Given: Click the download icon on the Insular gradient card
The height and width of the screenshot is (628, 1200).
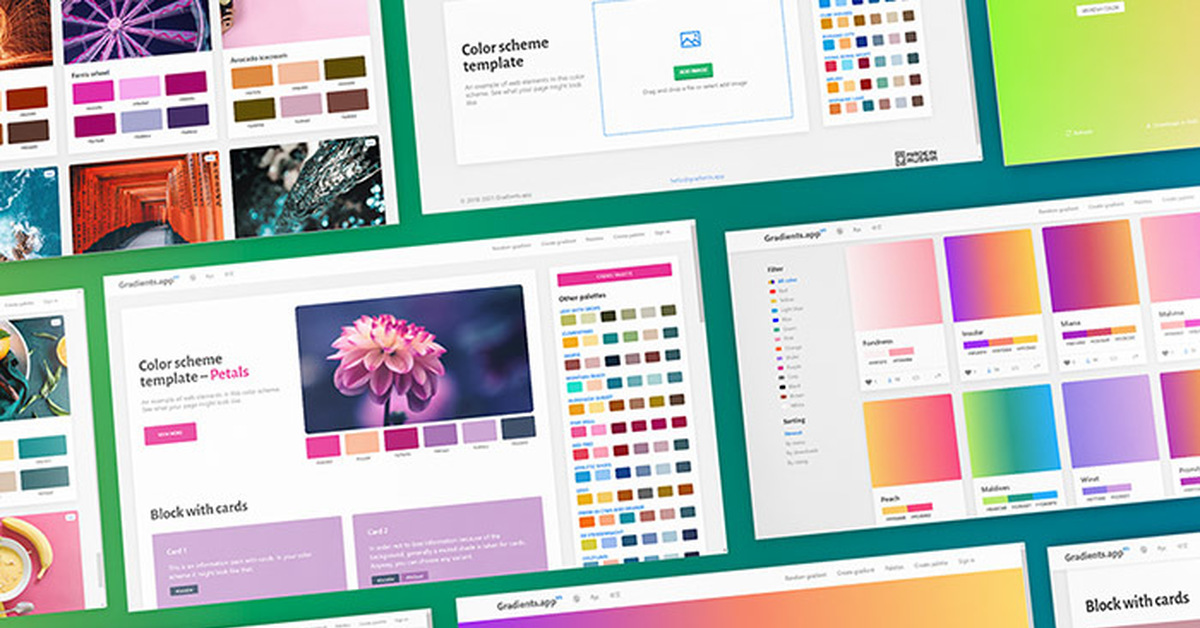Looking at the screenshot, I should coord(991,370).
